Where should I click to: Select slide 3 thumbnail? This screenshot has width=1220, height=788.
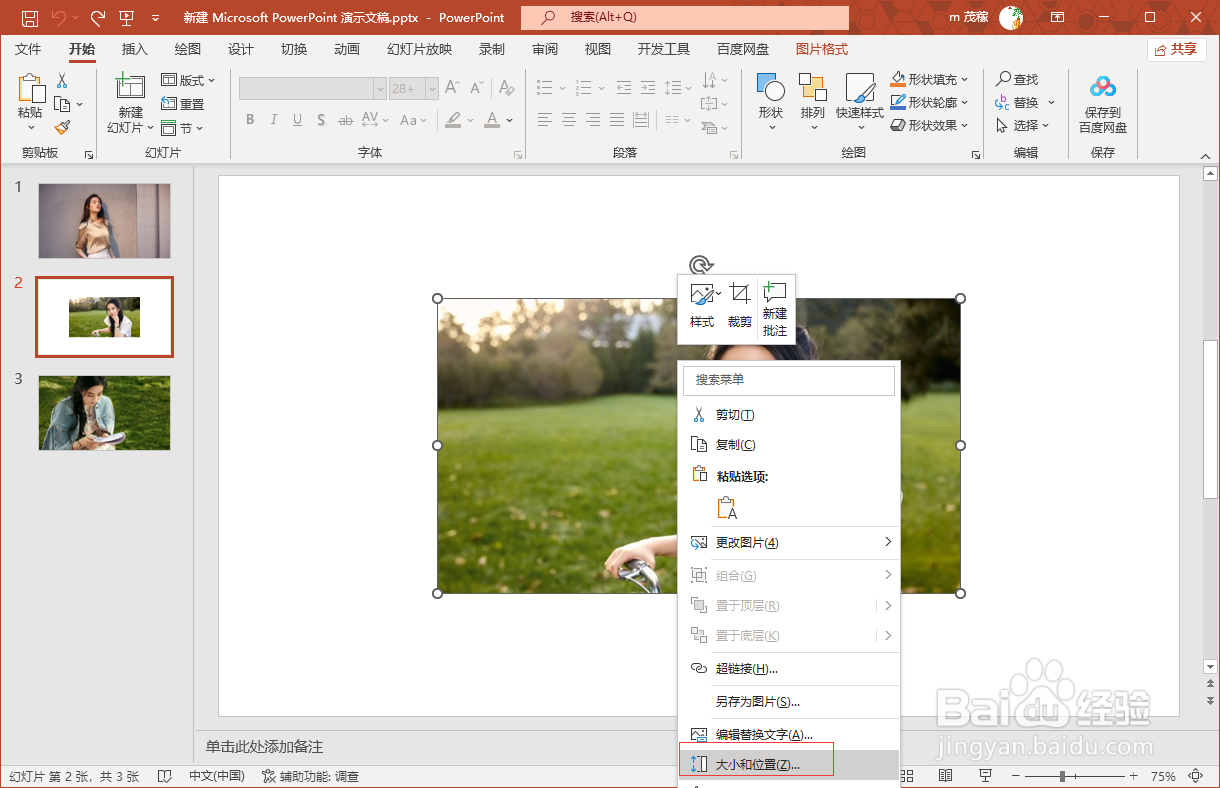(104, 413)
